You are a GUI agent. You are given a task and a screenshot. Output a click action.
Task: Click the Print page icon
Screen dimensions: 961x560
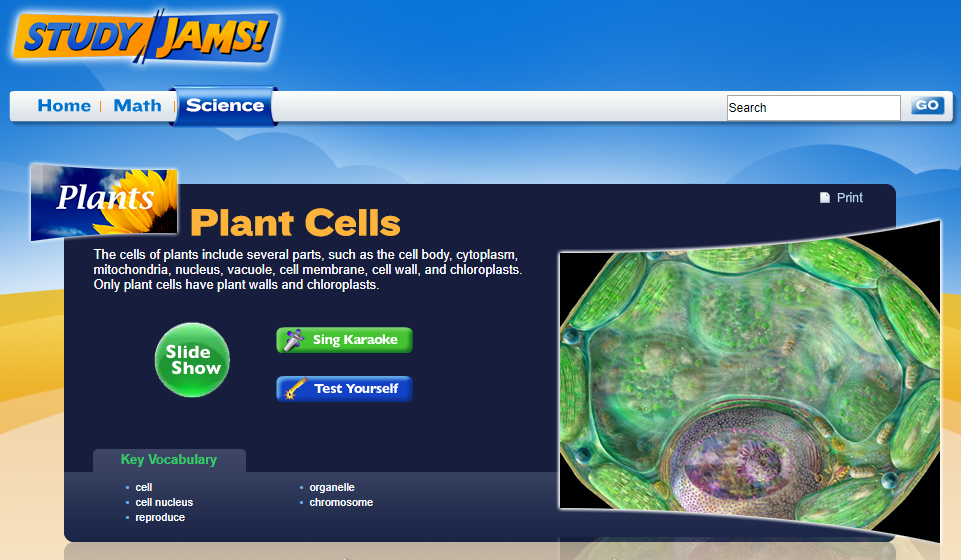tap(825, 197)
